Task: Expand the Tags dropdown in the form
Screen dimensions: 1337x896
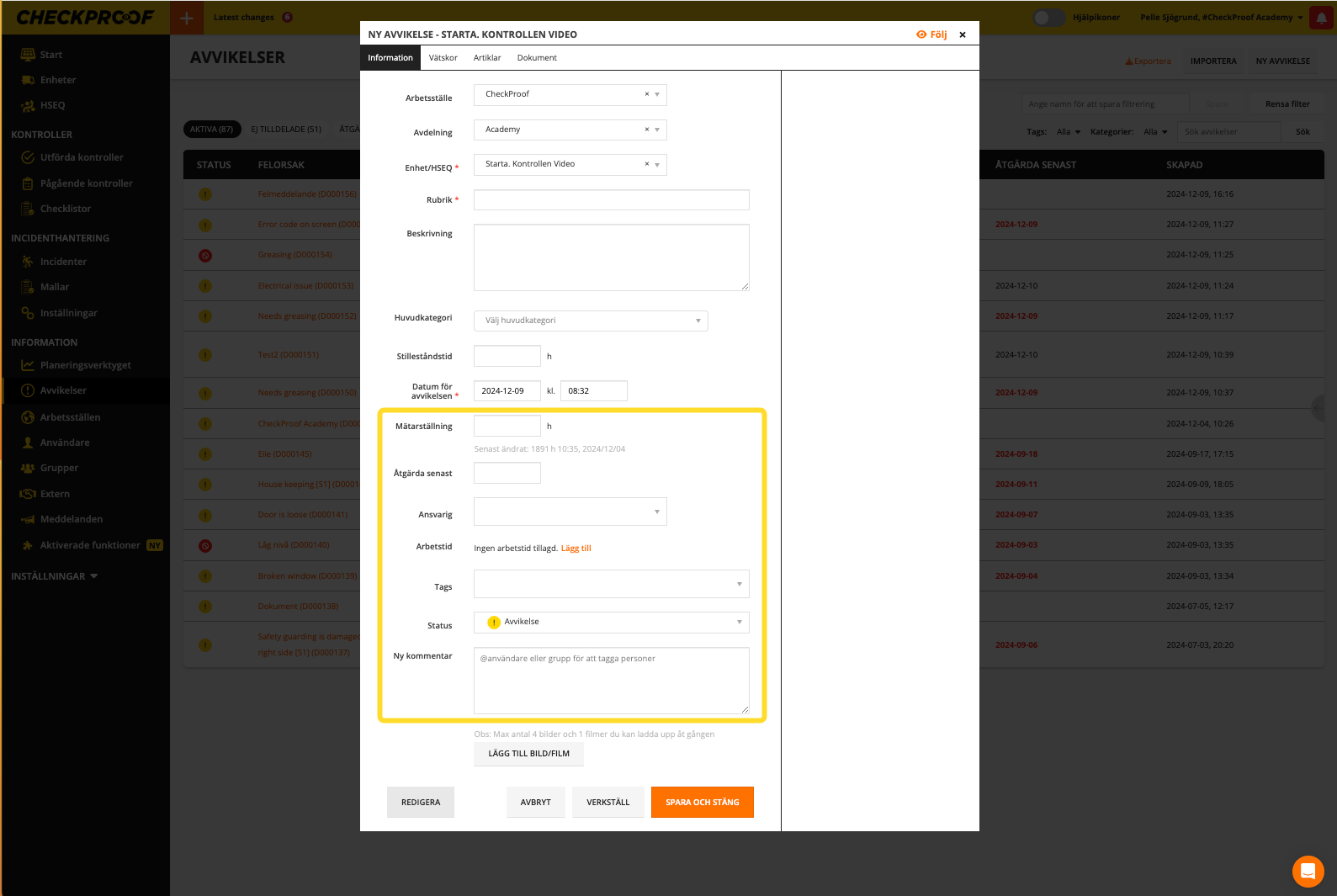Action: pos(611,584)
